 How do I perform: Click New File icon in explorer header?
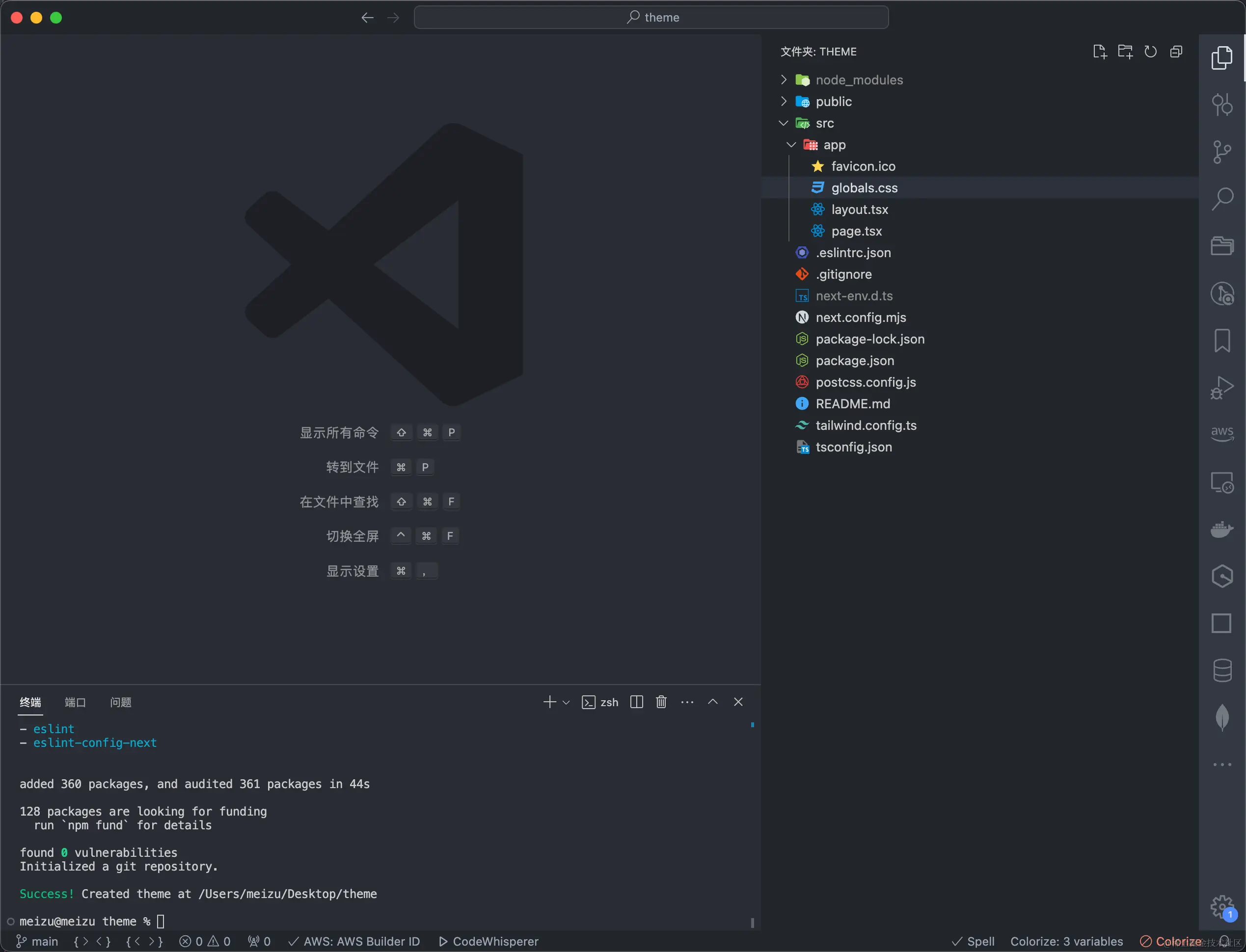[x=1099, y=52]
